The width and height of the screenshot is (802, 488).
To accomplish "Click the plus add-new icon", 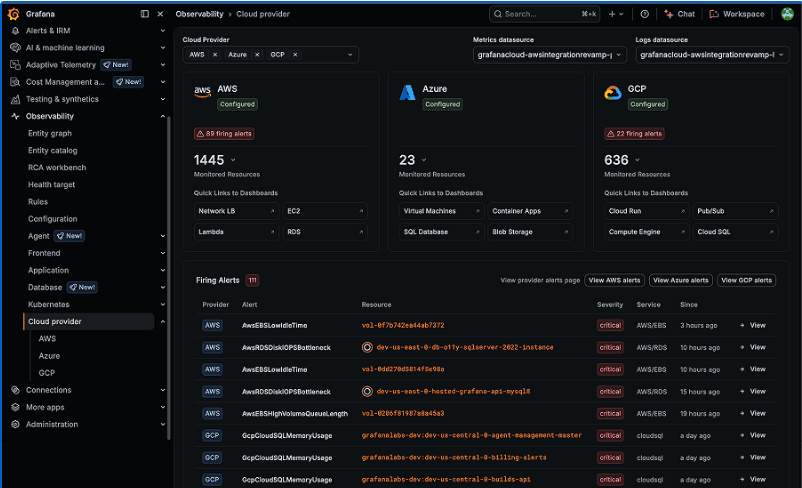I will click(x=612, y=14).
